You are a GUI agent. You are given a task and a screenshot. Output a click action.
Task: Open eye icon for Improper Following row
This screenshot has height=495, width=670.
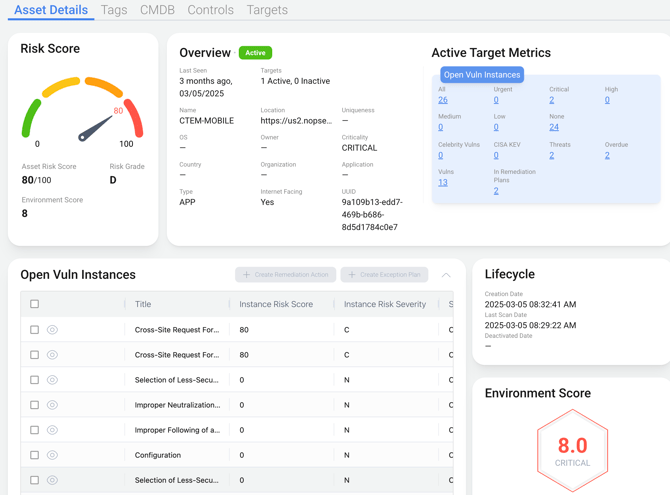[52, 430]
